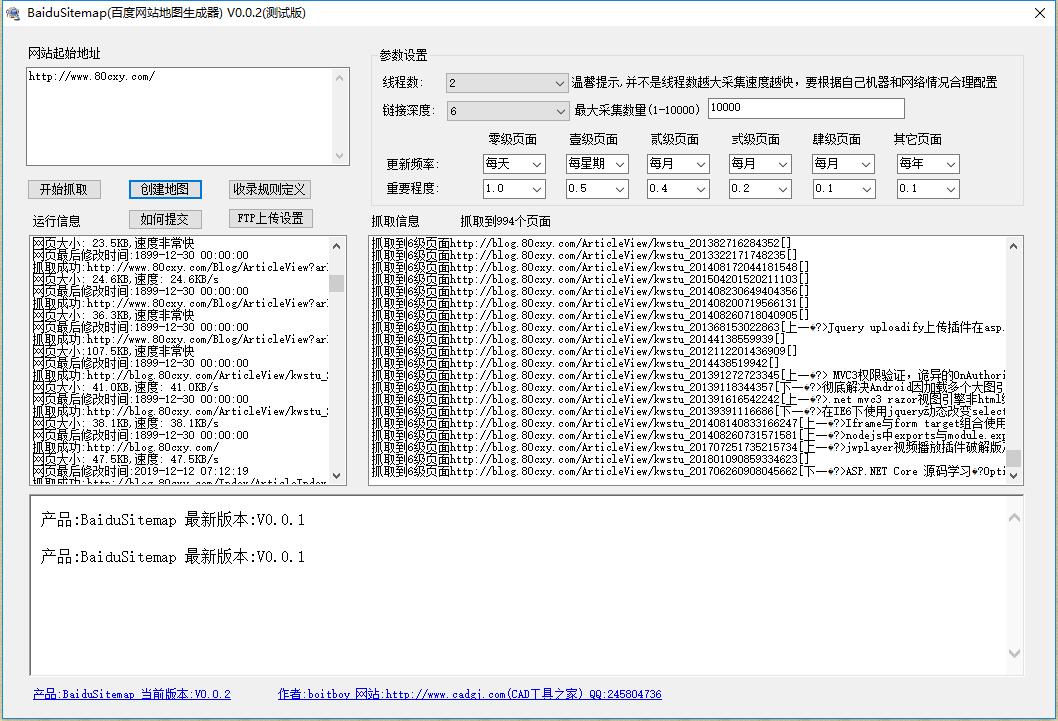The height and width of the screenshot is (721, 1058).
Task: Open the 产品:BaiduSitemap 当前版本:V0.0.2 link
Action: point(132,694)
